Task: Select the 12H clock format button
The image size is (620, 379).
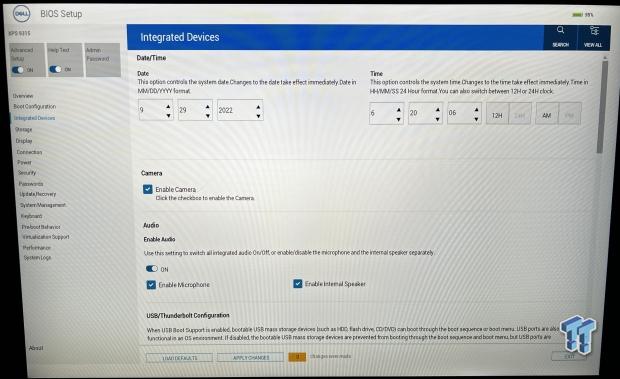Action: click(497, 115)
